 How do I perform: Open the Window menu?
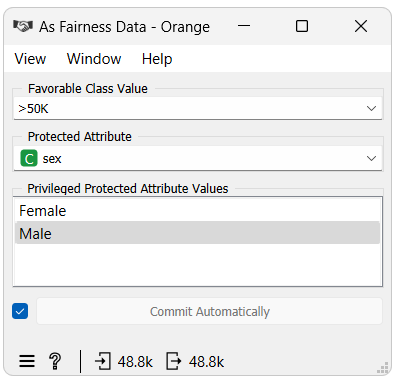94,59
